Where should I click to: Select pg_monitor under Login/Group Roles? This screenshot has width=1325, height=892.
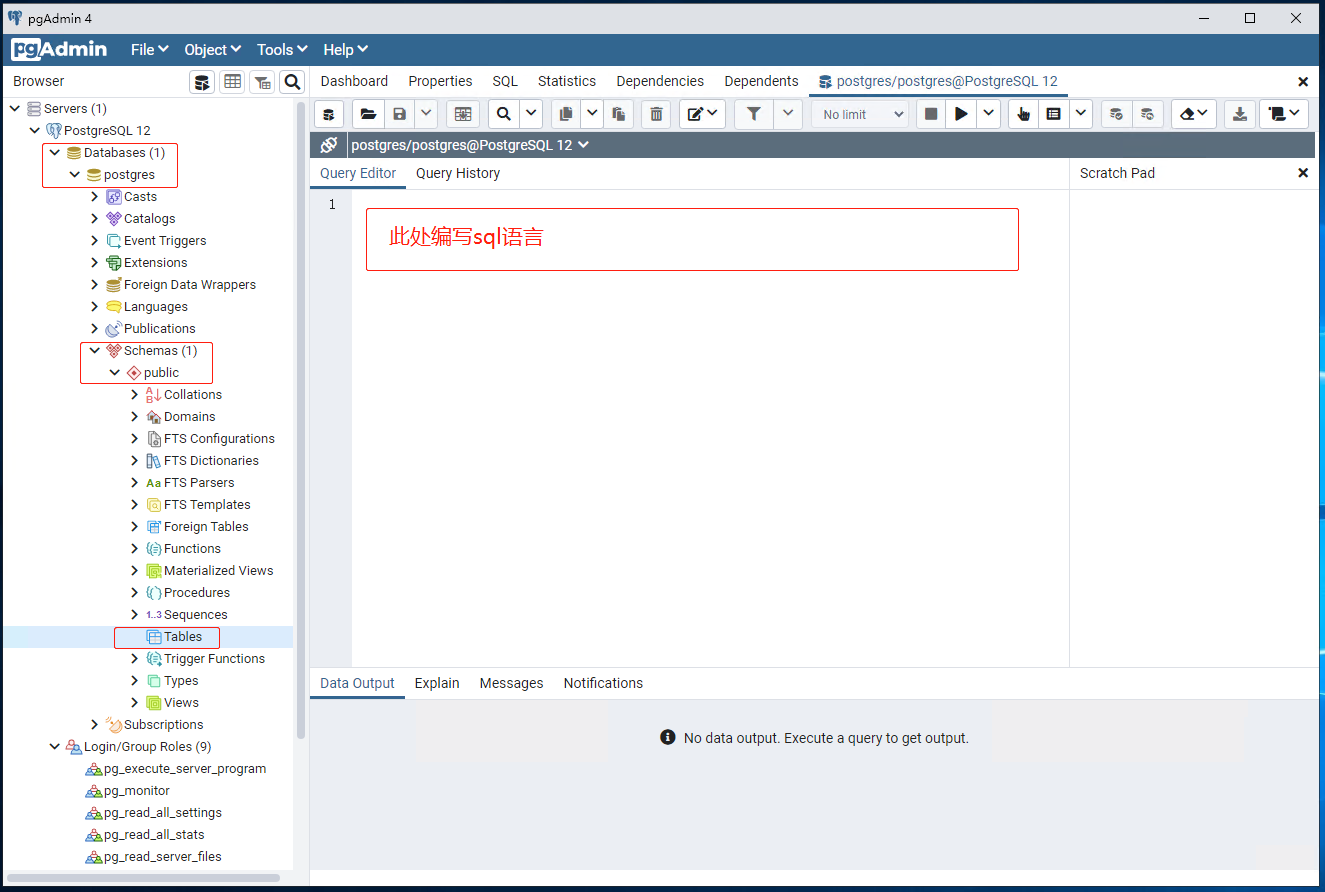pyautogui.click(x=135, y=790)
